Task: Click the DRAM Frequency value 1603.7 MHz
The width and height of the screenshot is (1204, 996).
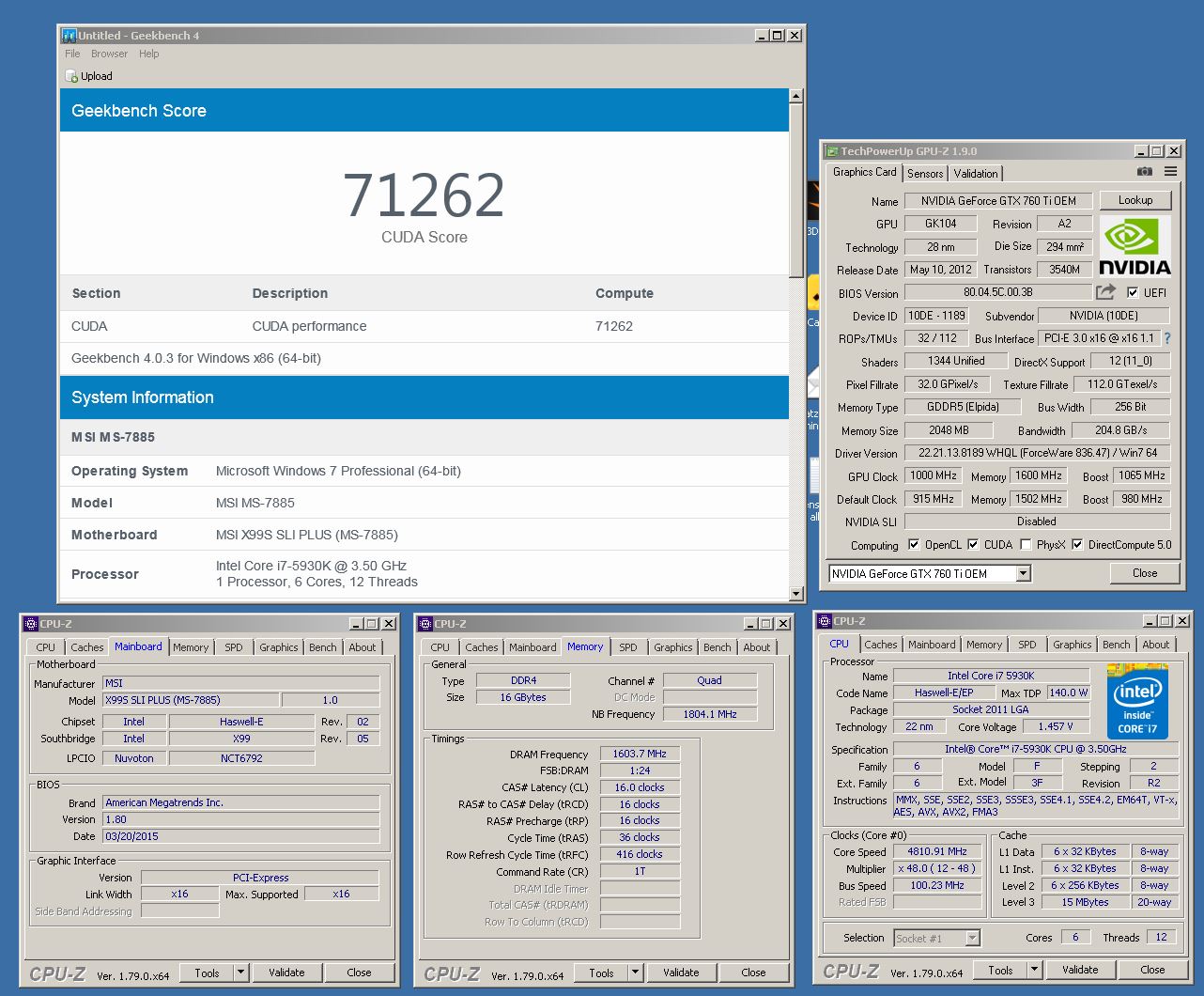Action: click(x=640, y=754)
